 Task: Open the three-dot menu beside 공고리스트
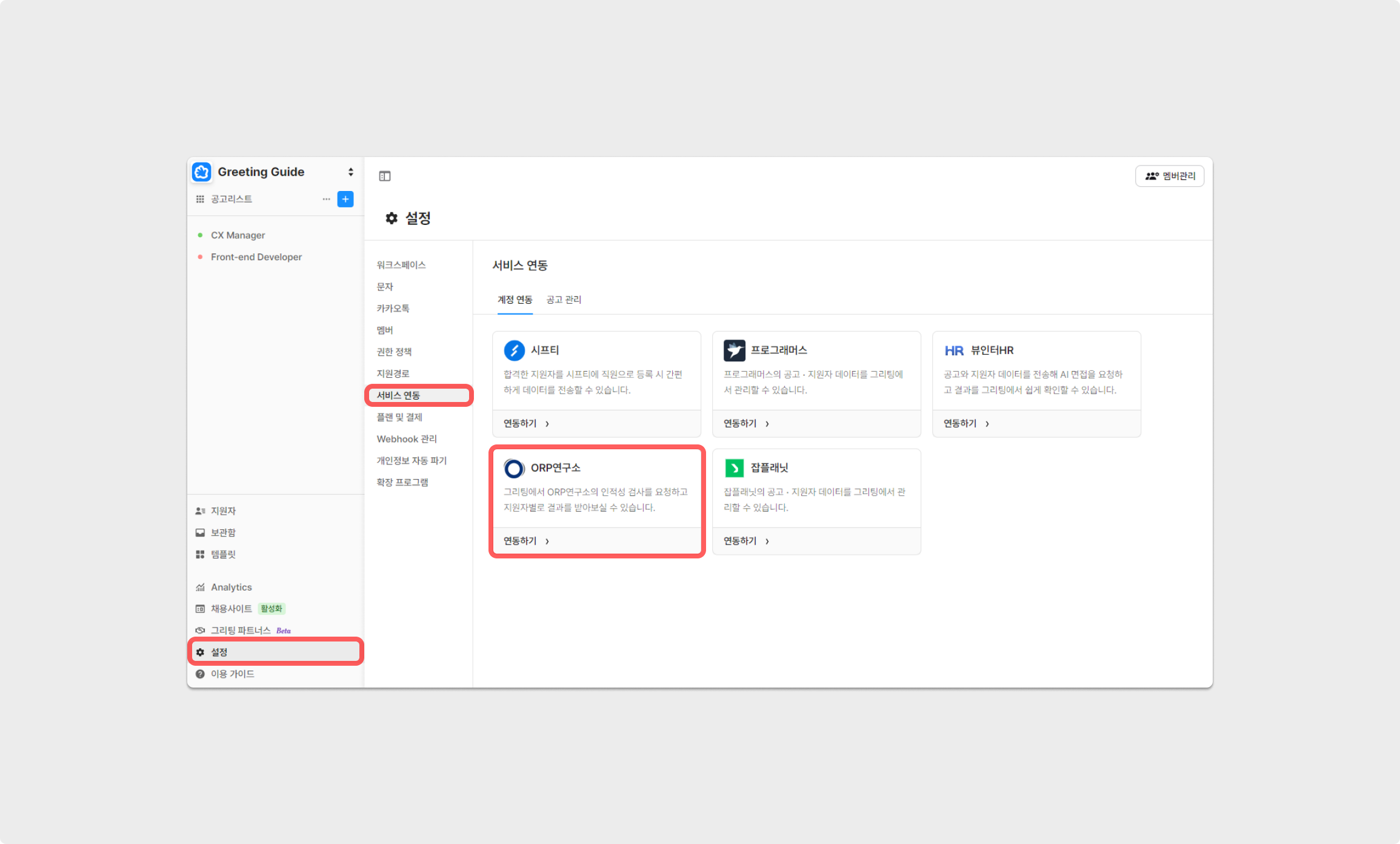(326, 199)
